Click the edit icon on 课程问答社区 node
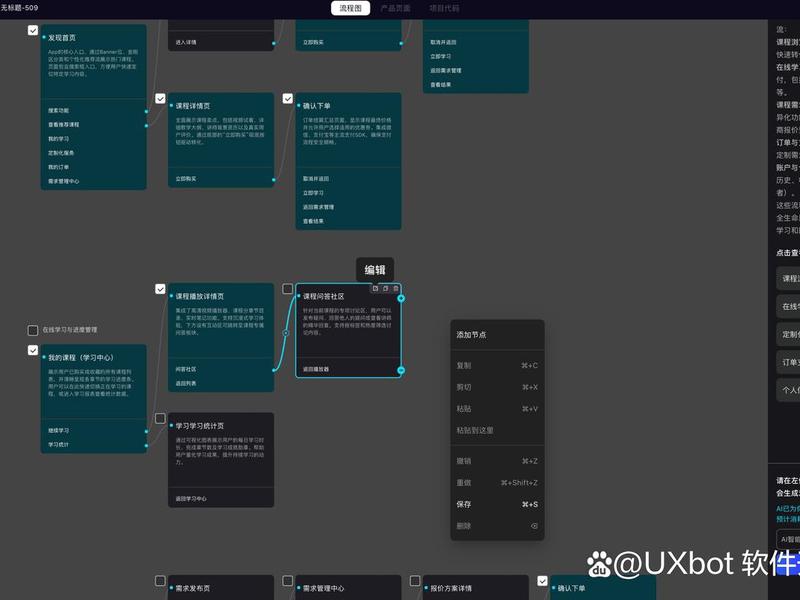The width and height of the screenshot is (800, 600). (x=376, y=289)
